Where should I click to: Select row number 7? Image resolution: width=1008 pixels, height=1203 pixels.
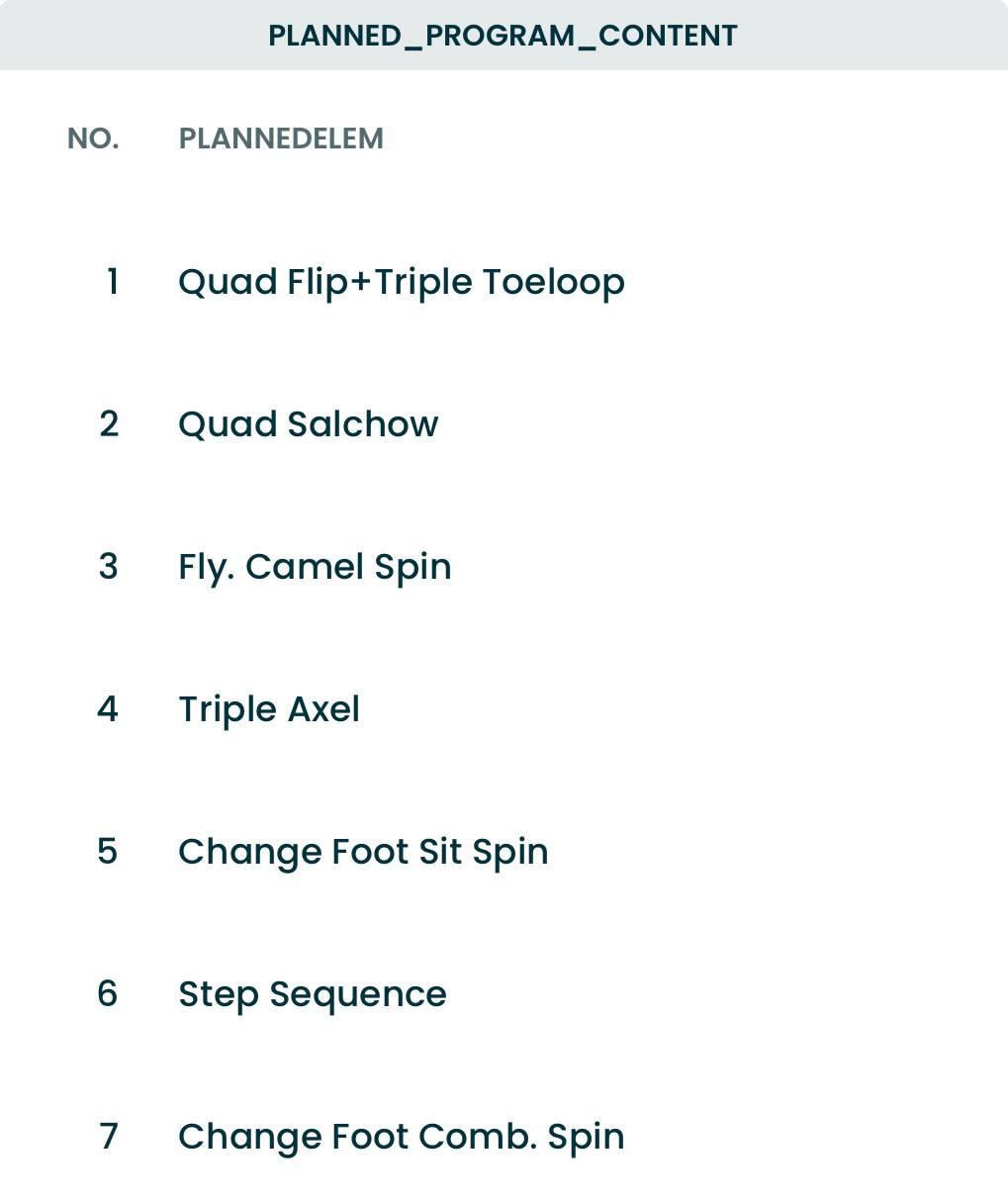(x=109, y=1137)
